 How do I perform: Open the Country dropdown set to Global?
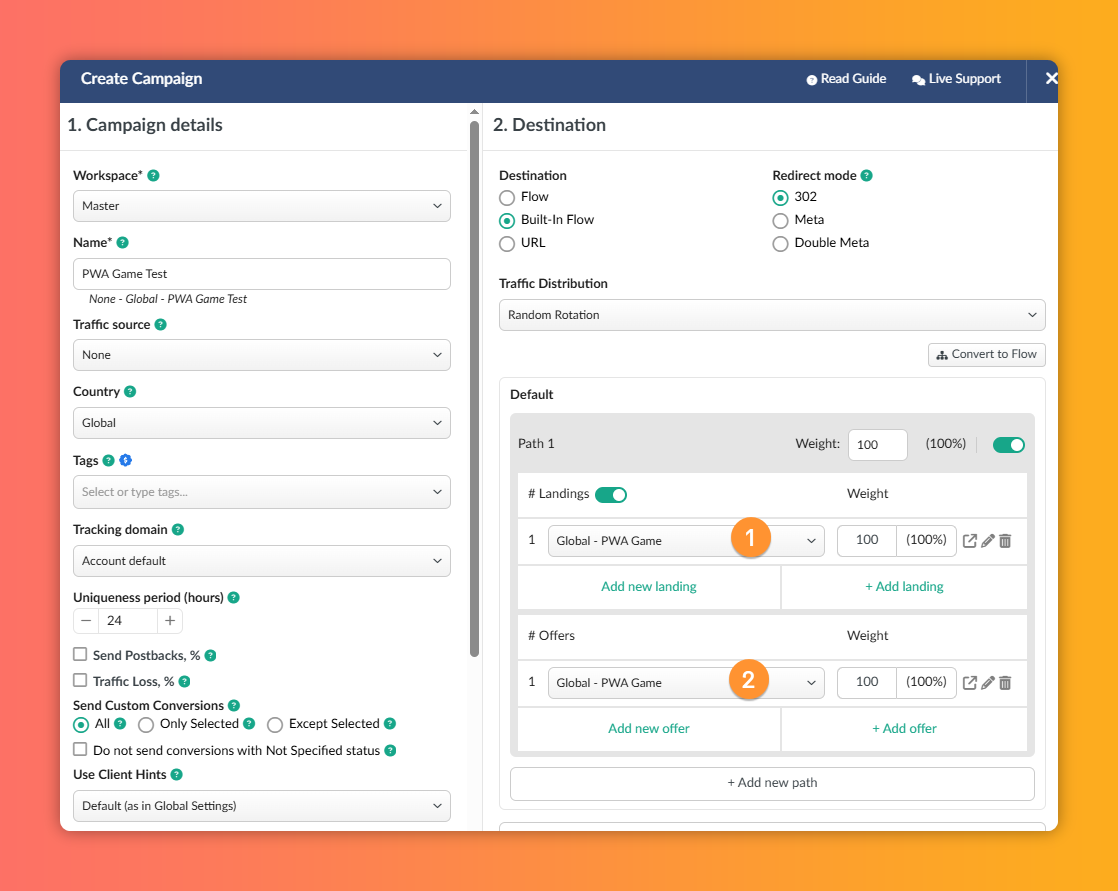coord(261,423)
